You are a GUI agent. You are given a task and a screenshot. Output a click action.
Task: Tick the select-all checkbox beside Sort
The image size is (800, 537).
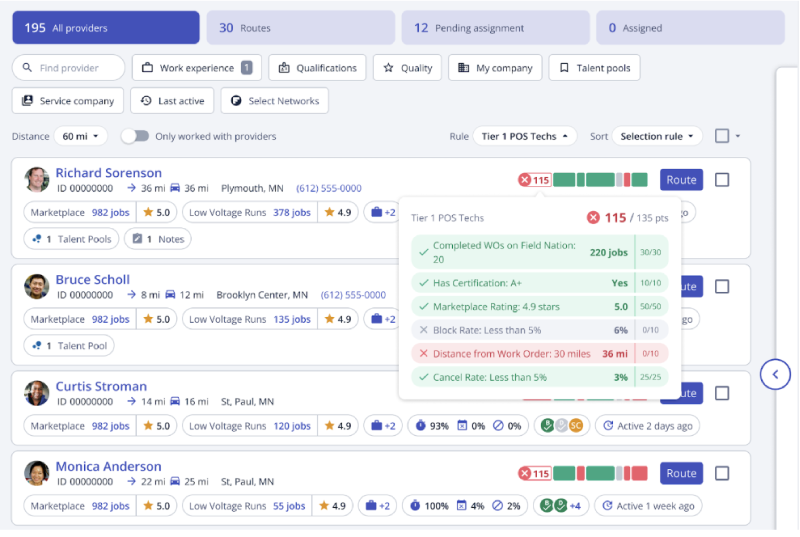tap(722, 136)
